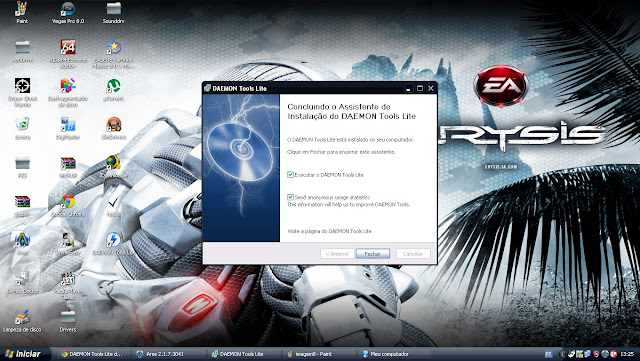Open the Sounddrv folder on desktop

pyautogui.click(x=113, y=8)
